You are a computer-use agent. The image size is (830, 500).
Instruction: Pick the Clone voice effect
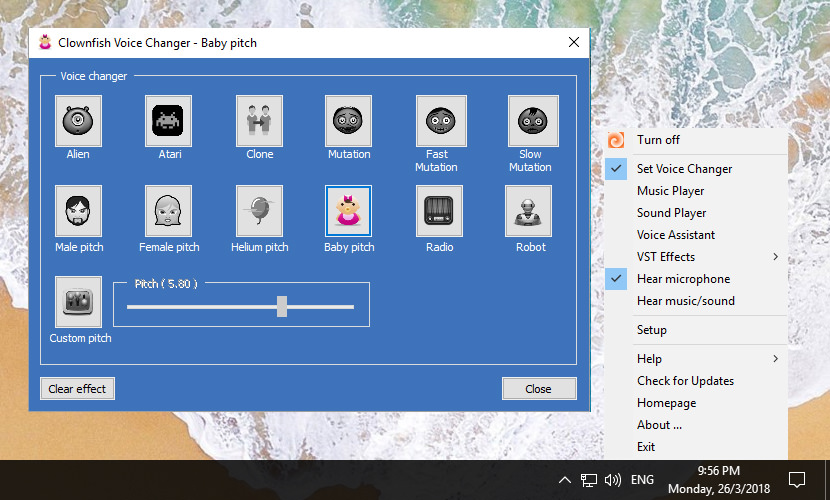tap(259, 121)
